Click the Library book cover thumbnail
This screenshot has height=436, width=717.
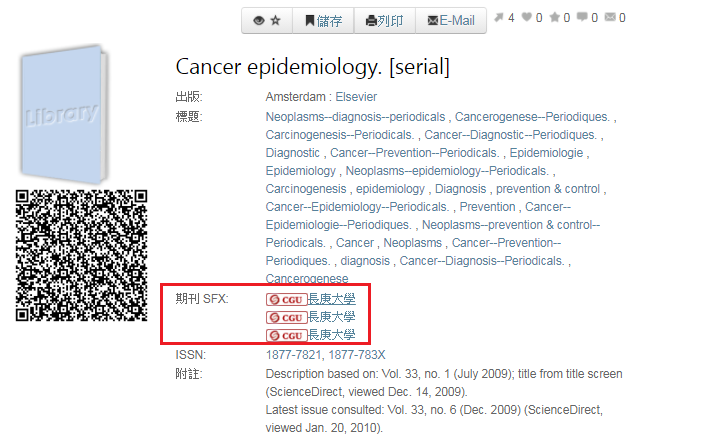[x=64, y=114]
